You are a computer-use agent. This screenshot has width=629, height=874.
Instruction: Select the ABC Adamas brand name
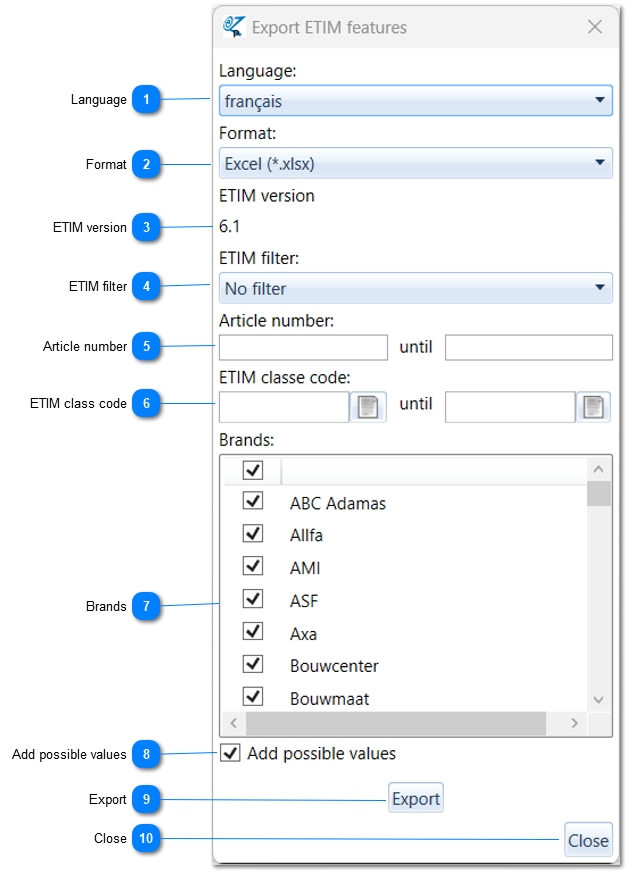coord(338,503)
